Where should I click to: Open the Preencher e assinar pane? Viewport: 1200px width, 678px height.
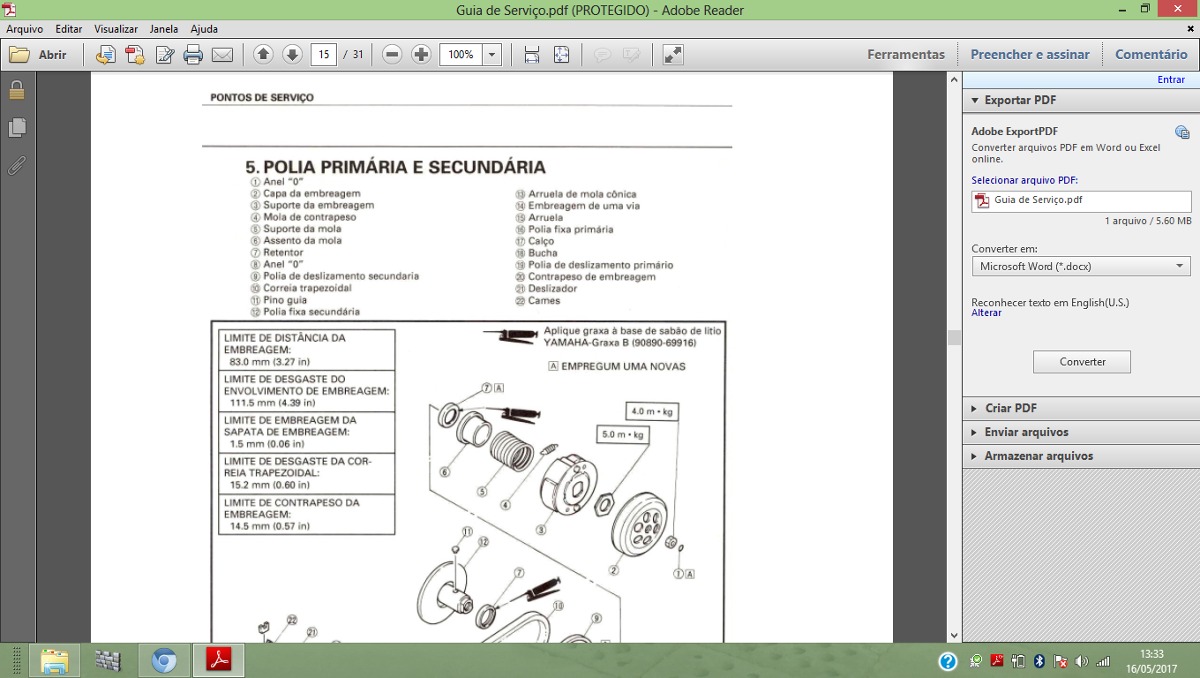tap(1030, 55)
